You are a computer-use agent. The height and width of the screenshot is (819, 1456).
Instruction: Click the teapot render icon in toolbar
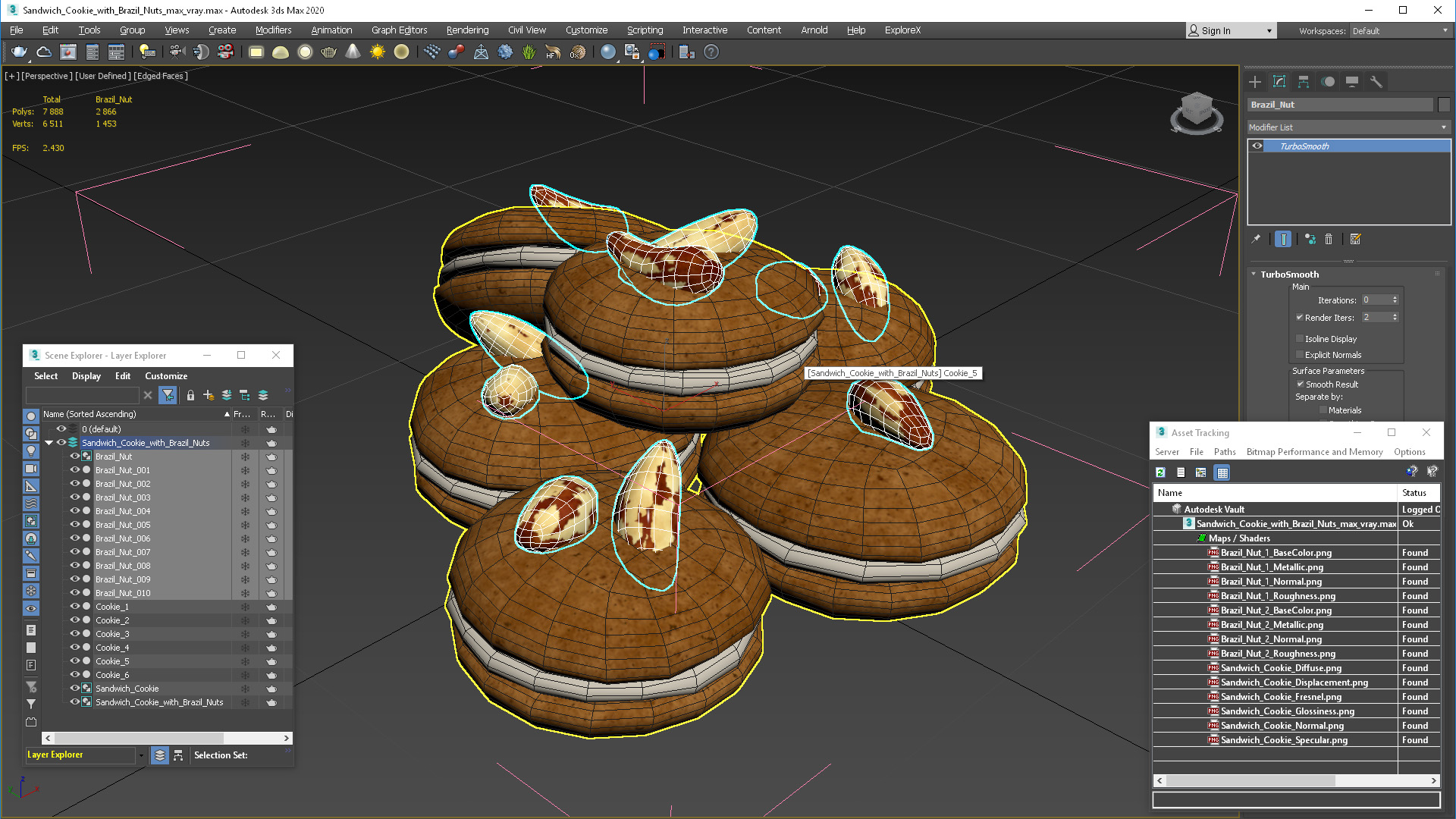(19, 52)
